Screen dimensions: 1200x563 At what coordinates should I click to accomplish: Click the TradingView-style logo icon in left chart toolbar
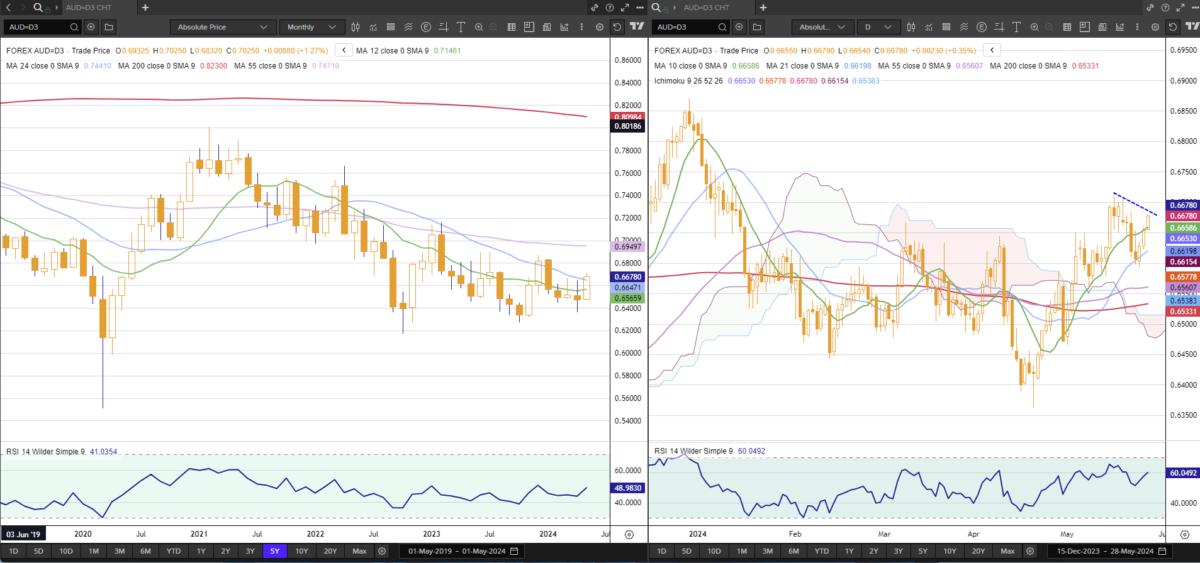637,27
